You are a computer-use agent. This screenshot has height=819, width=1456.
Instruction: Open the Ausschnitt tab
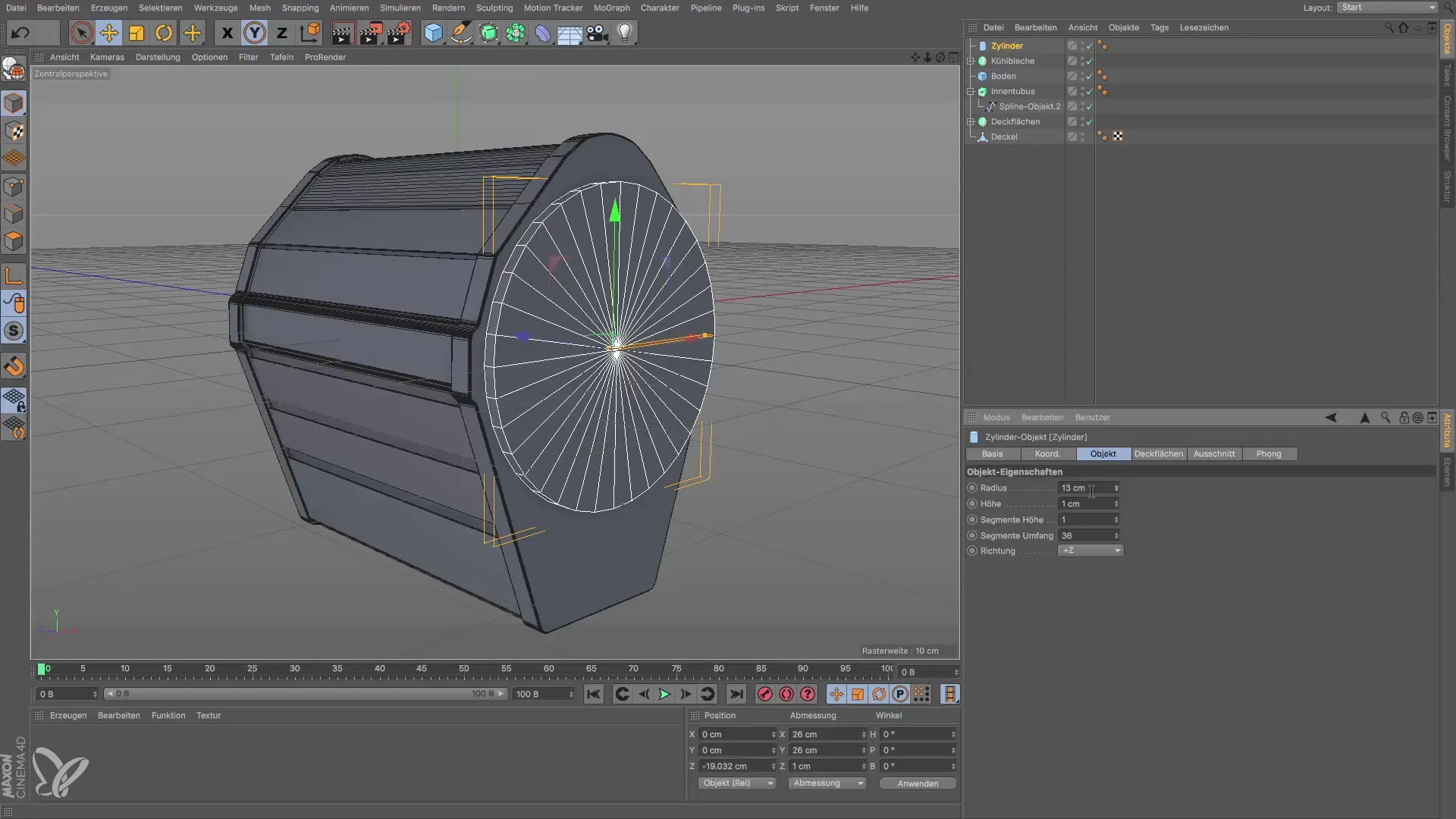coord(1214,453)
